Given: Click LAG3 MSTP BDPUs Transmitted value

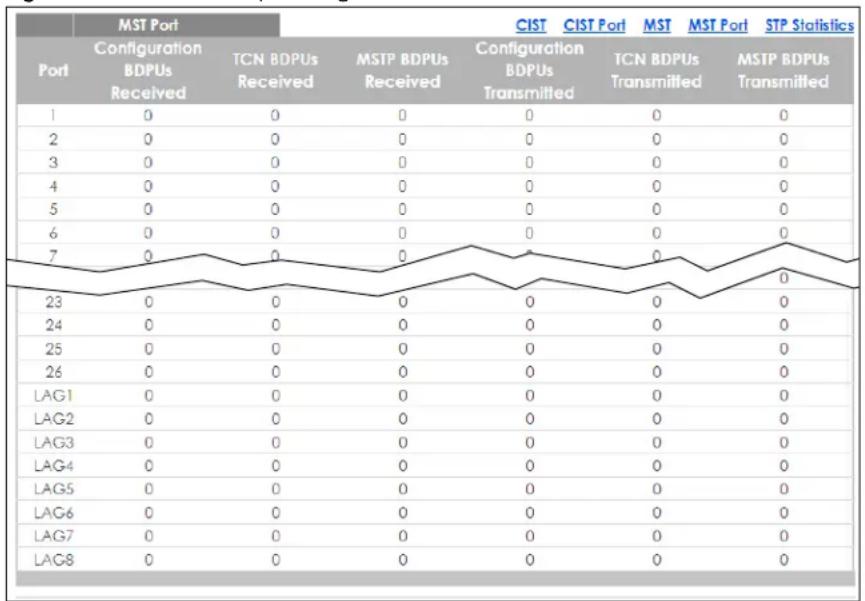Looking at the screenshot, I should (x=783, y=443).
